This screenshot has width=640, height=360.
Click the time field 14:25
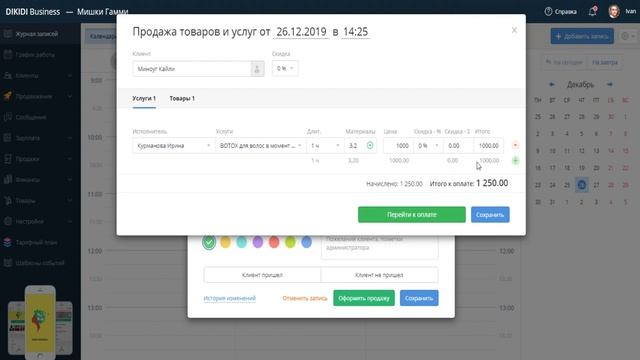pos(356,32)
